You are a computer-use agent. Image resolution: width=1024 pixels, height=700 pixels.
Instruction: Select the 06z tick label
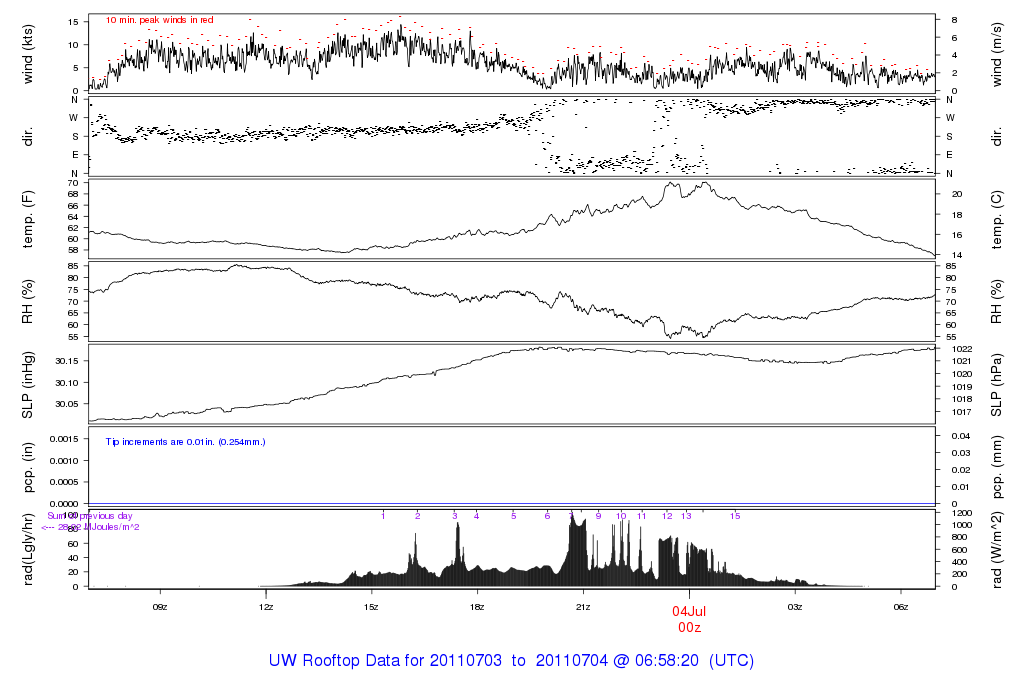coord(901,607)
